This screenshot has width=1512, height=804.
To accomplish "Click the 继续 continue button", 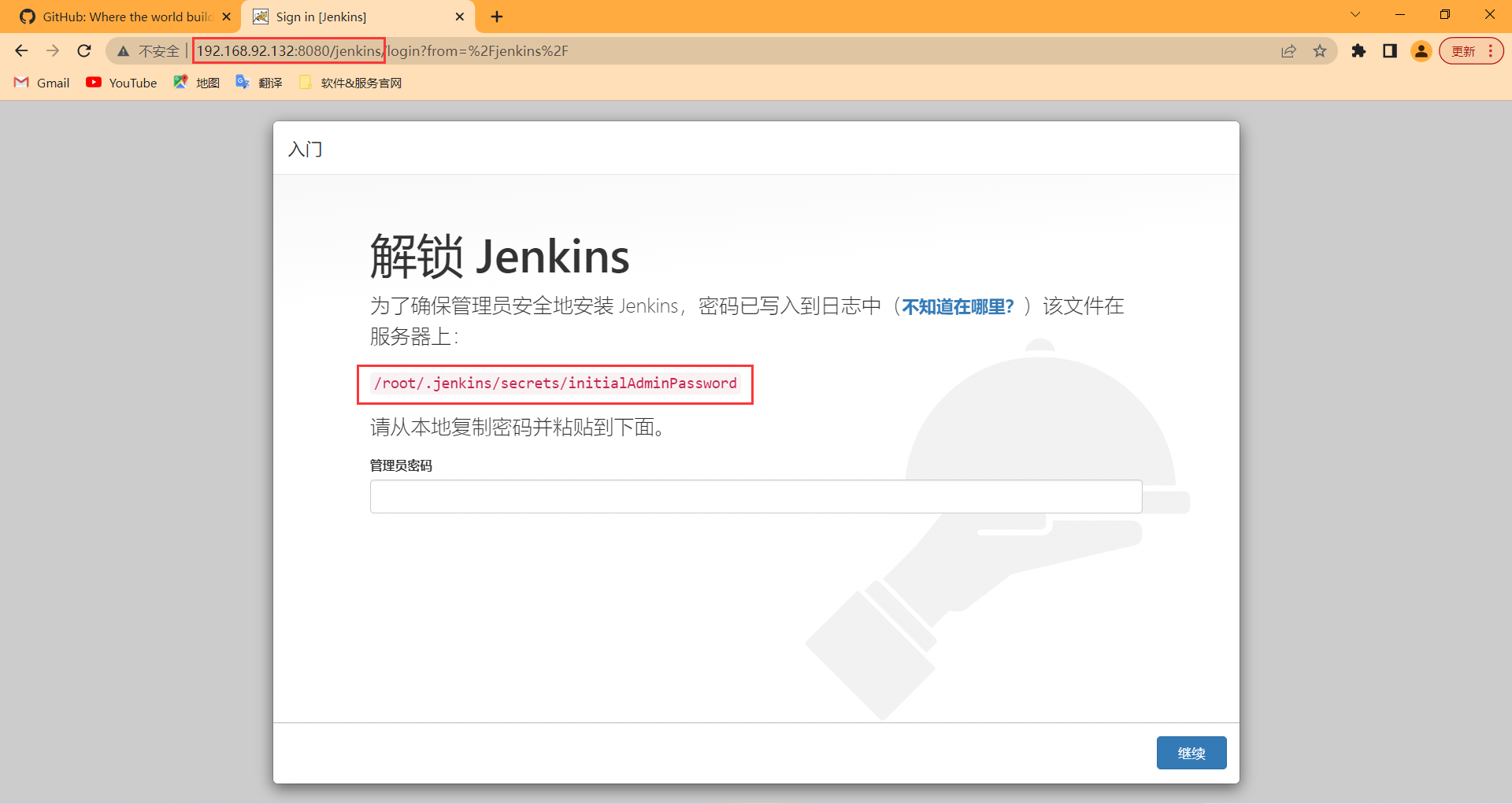I will (1191, 753).
